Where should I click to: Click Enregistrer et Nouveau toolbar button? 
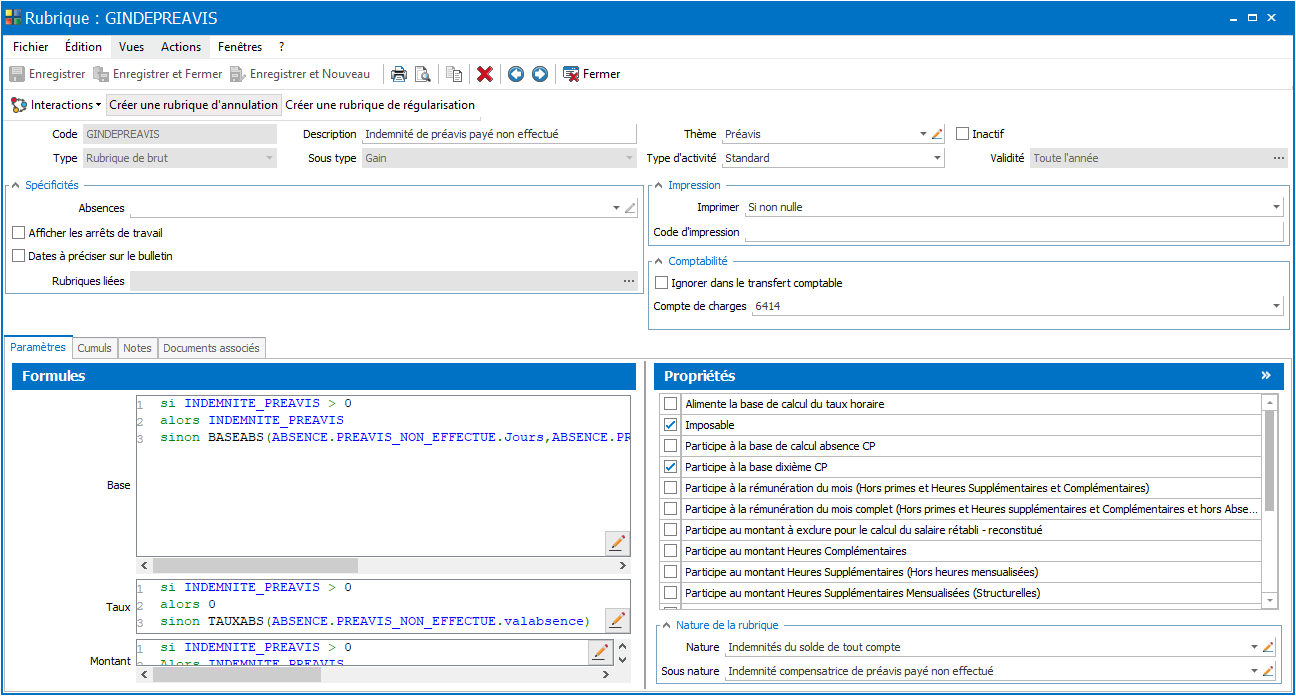pos(299,74)
